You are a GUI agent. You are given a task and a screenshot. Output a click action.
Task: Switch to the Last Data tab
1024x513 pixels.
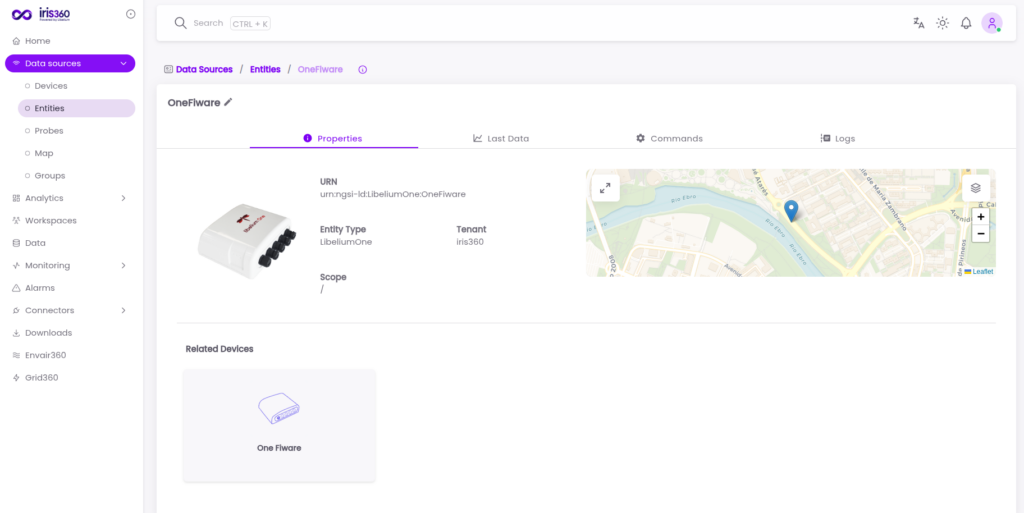pos(501,138)
